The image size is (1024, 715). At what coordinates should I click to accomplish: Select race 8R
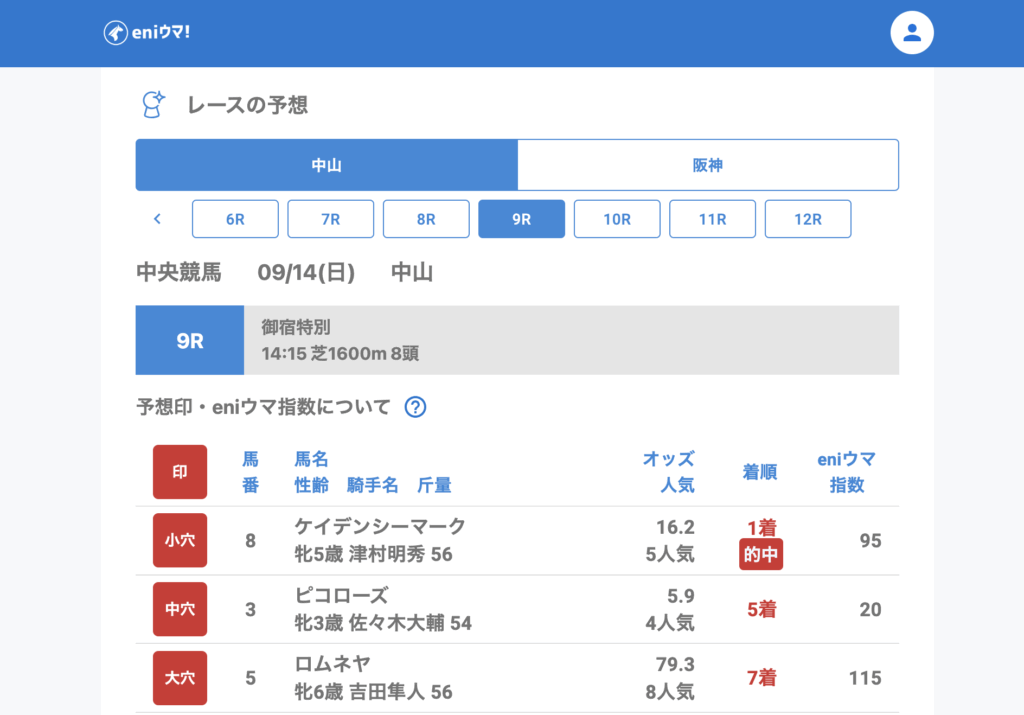click(x=426, y=219)
